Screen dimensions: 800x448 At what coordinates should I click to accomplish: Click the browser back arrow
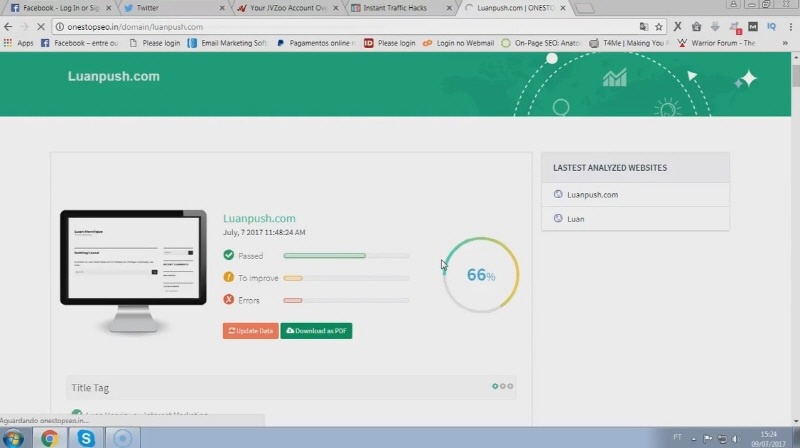coord(8,27)
